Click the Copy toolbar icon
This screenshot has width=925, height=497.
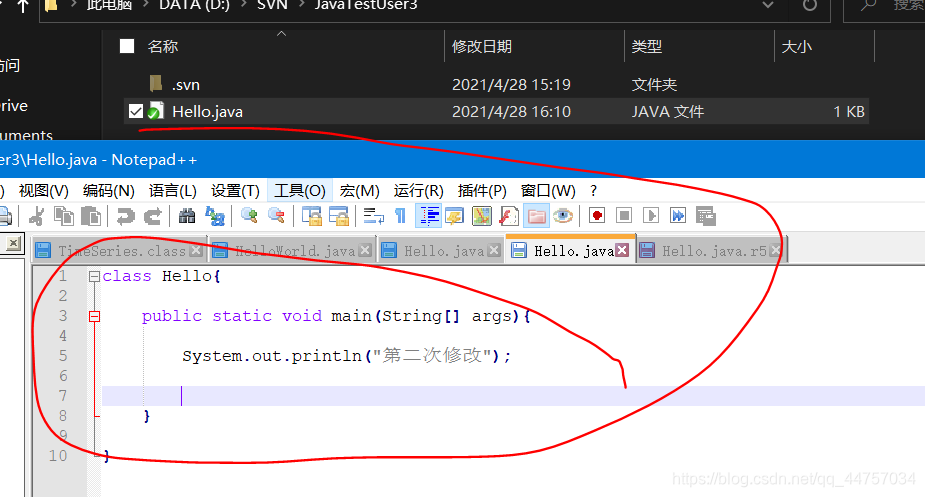[64, 216]
